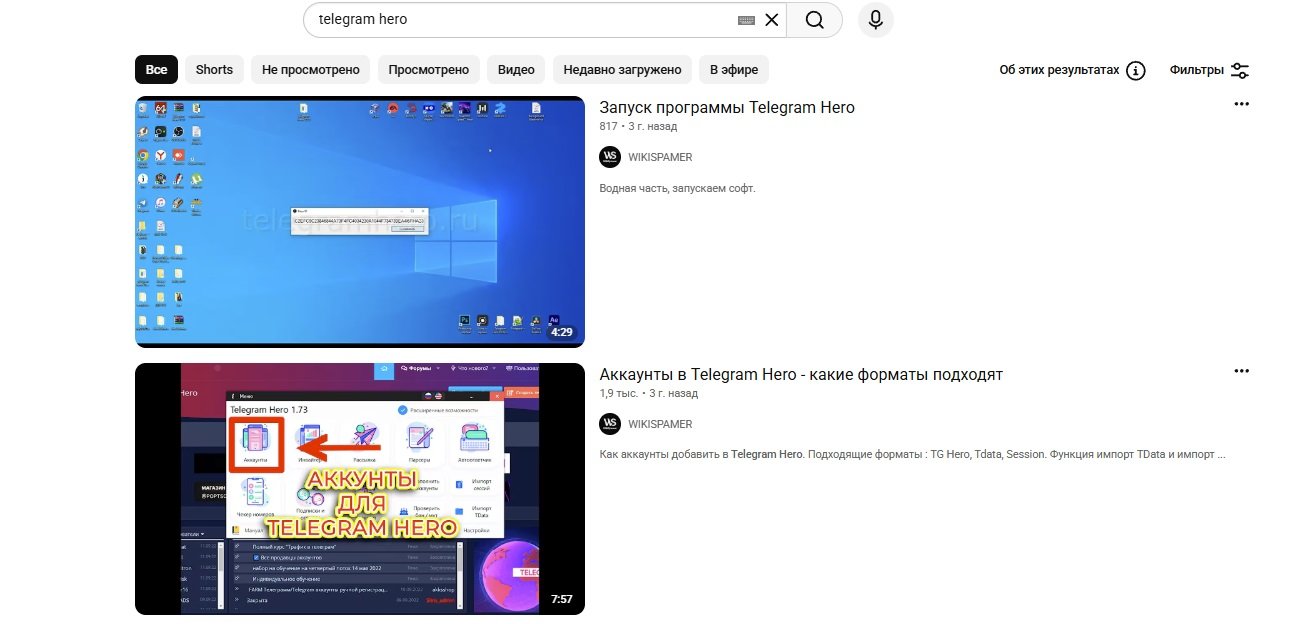Open WIKISPAMER channel name under second video
The height and width of the screenshot is (624, 1304).
point(660,424)
